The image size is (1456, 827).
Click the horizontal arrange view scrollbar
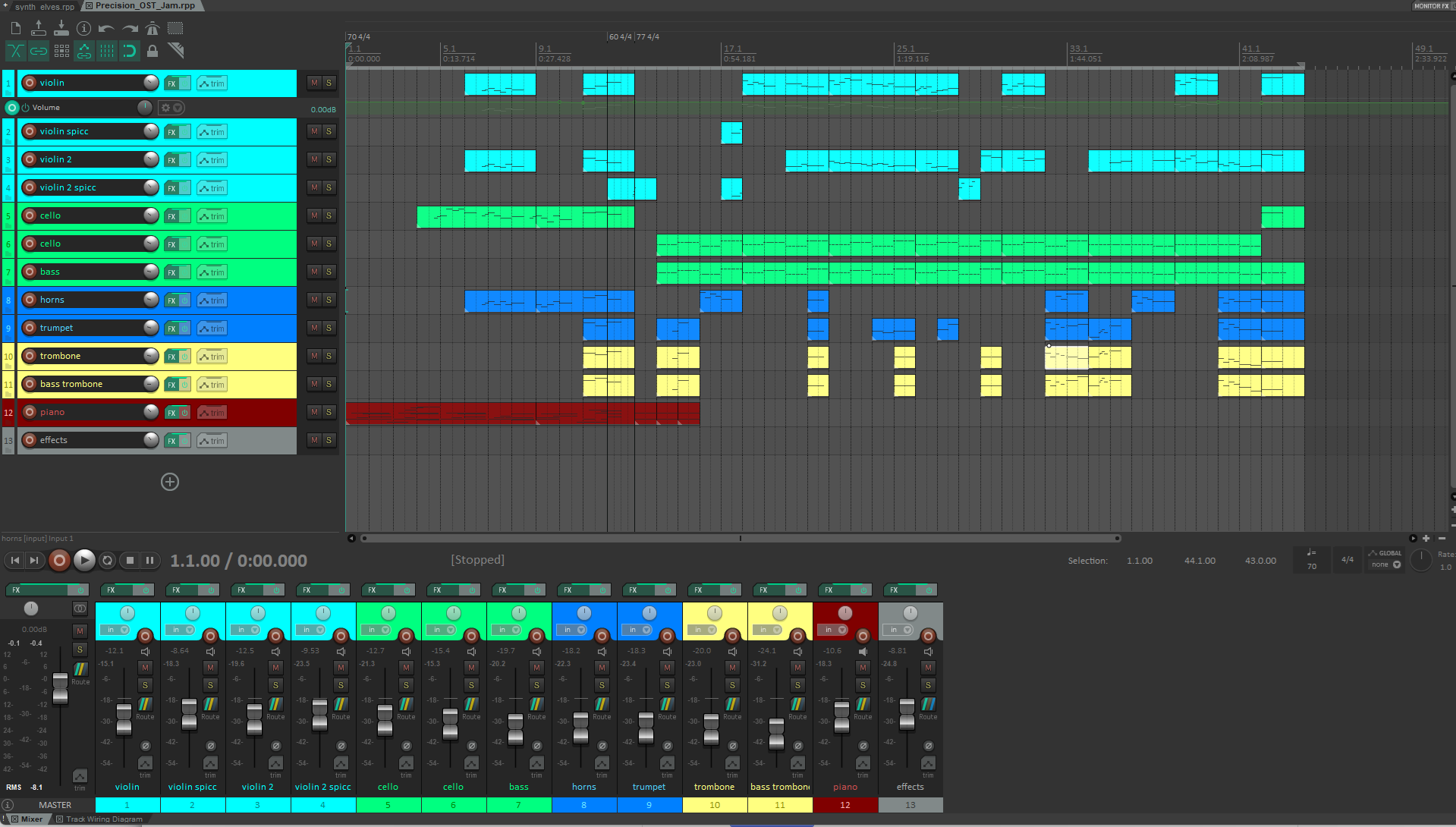741,539
